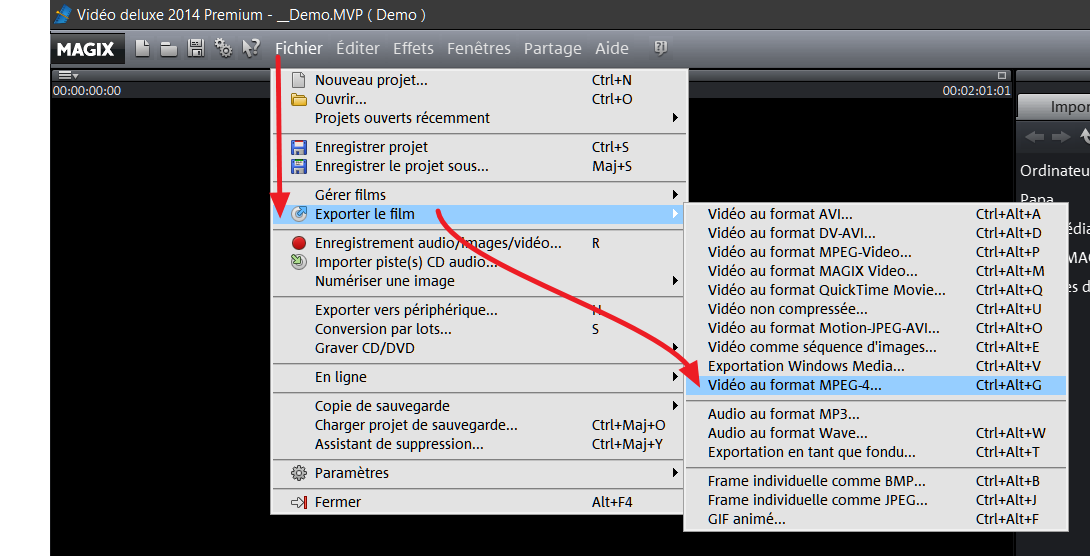
Task: Select Audio au format MP3 export
Action: click(x=783, y=414)
